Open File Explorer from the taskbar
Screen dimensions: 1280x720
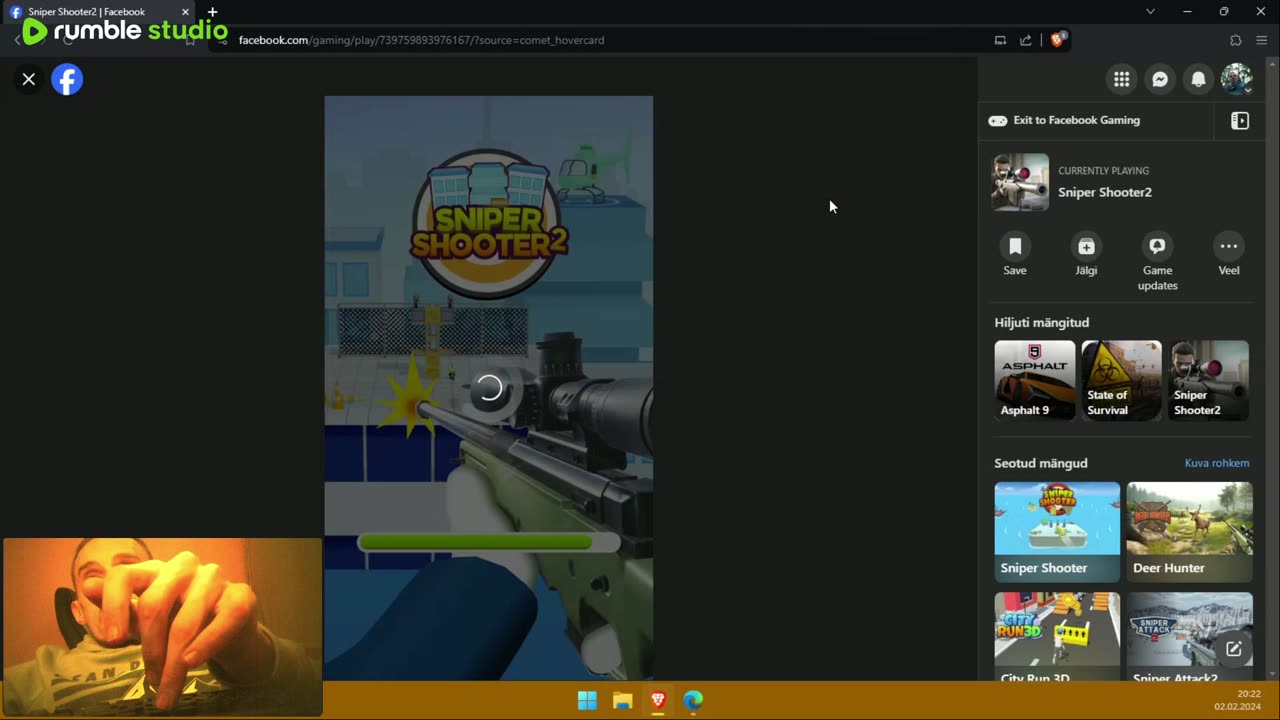(622, 700)
